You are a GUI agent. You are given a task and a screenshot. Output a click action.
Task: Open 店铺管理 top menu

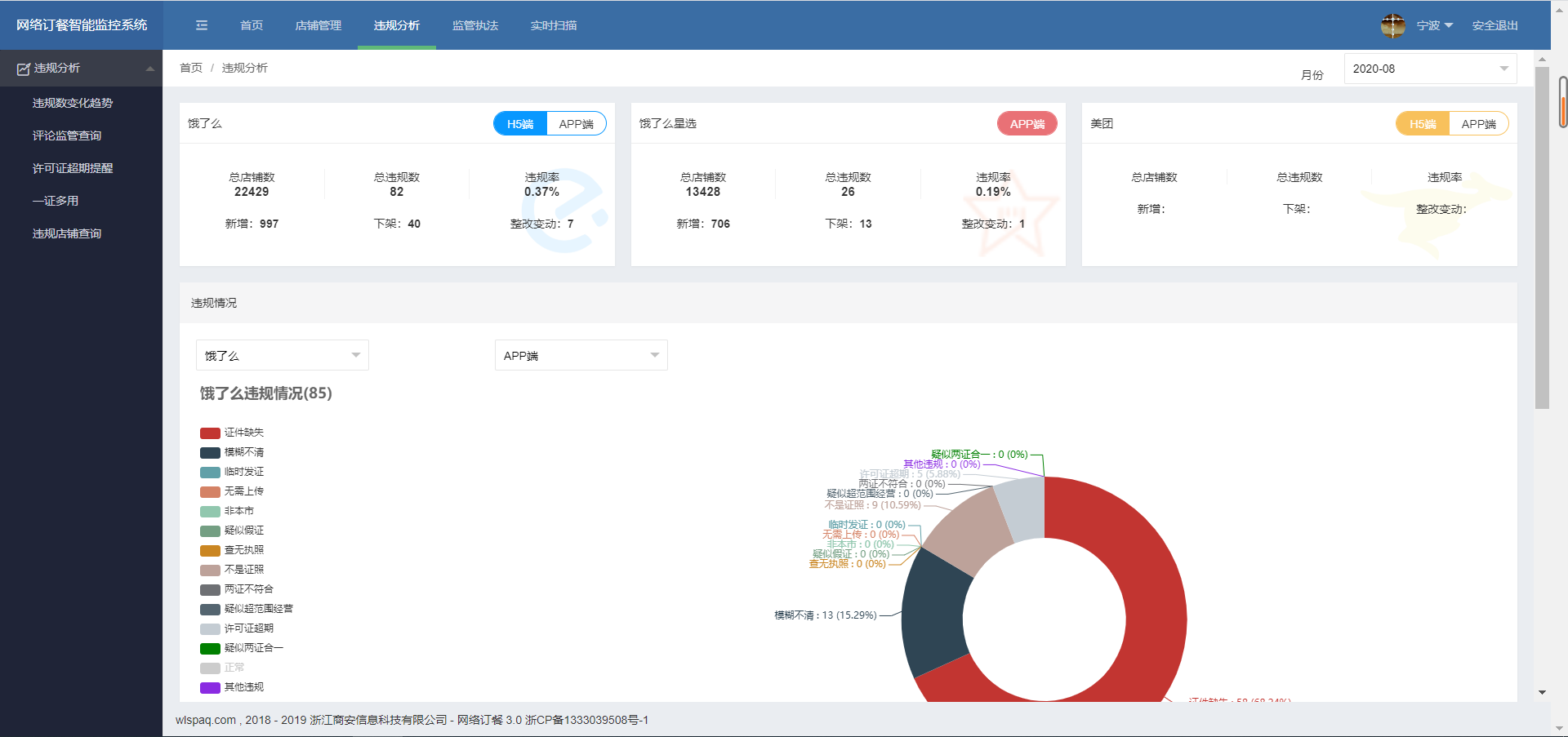tap(318, 25)
